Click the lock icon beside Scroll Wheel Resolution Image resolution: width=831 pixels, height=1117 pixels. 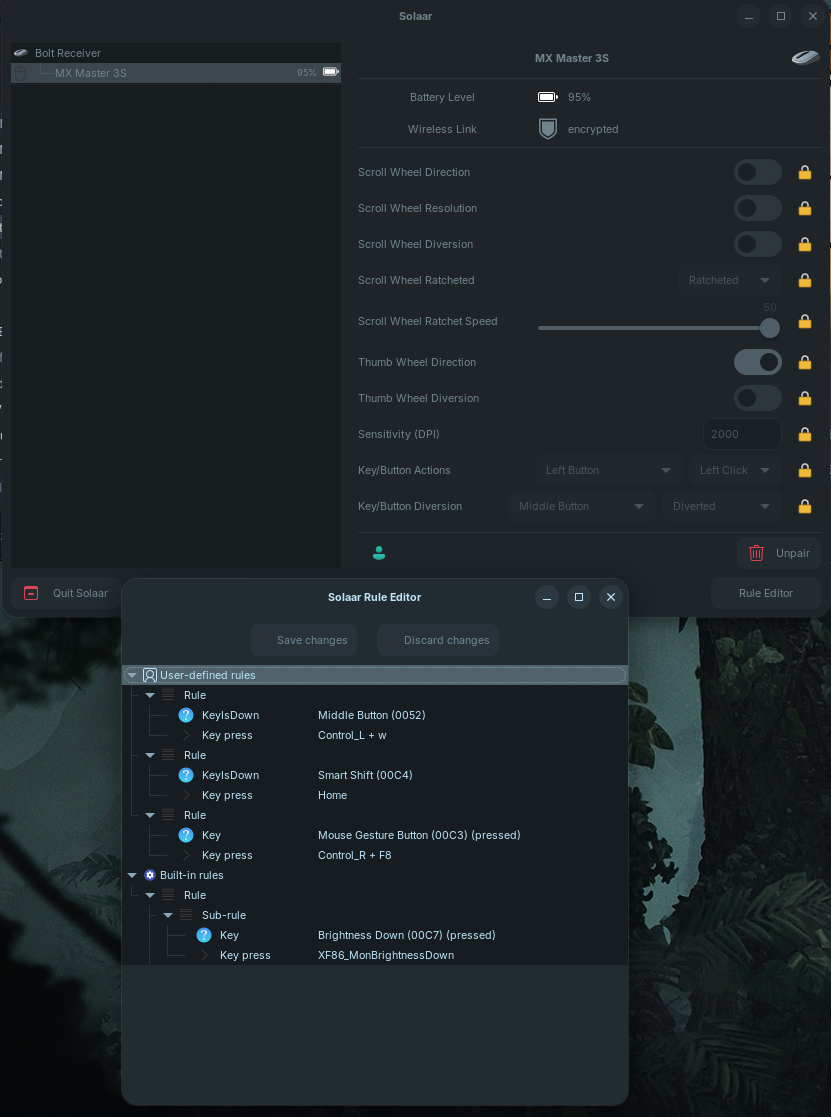tap(805, 208)
